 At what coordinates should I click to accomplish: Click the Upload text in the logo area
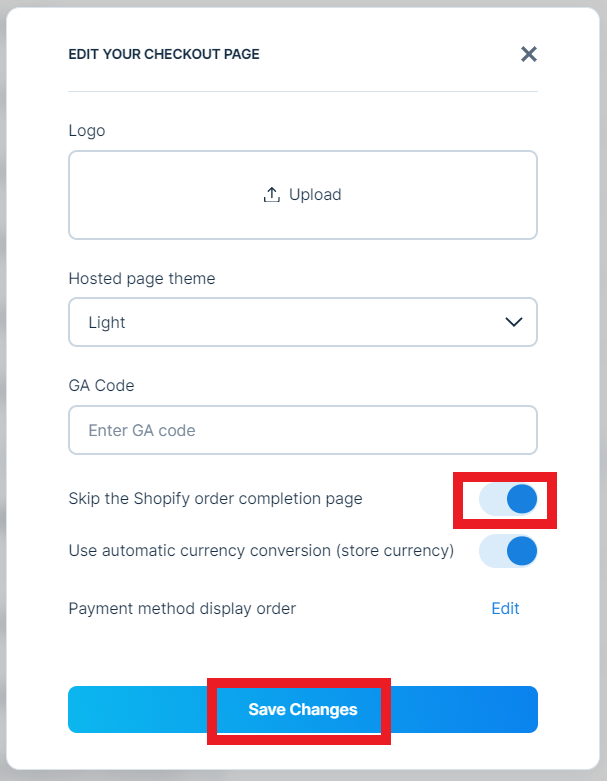click(x=315, y=195)
